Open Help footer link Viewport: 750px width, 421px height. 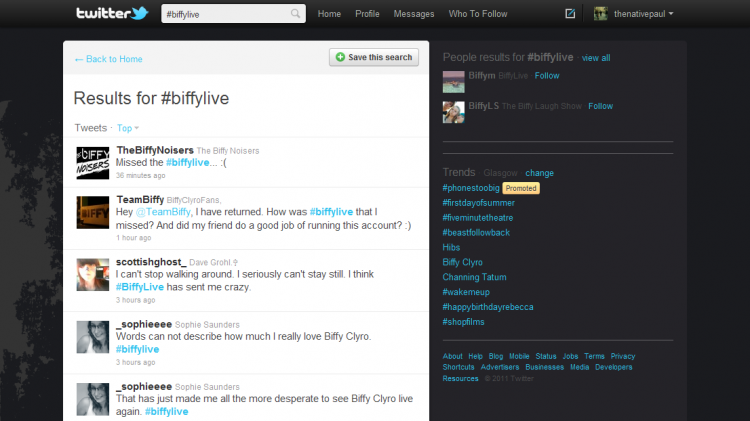tap(475, 356)
